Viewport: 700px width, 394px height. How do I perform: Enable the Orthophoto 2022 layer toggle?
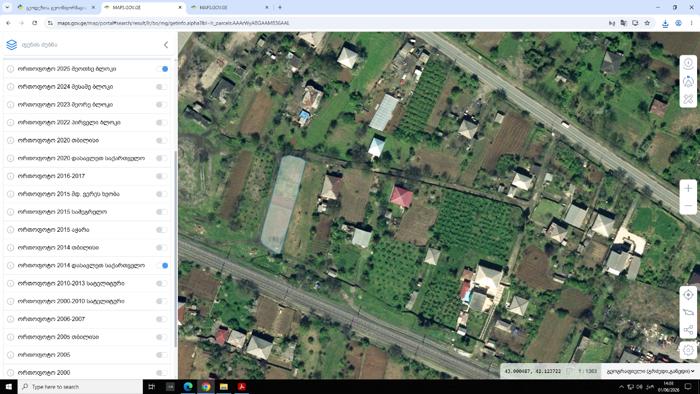162,122
